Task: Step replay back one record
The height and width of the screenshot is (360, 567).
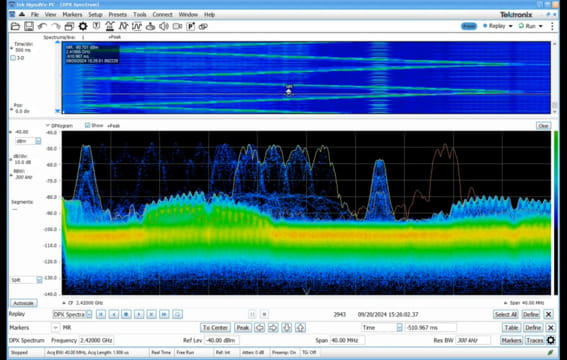Action: (114, 314)
